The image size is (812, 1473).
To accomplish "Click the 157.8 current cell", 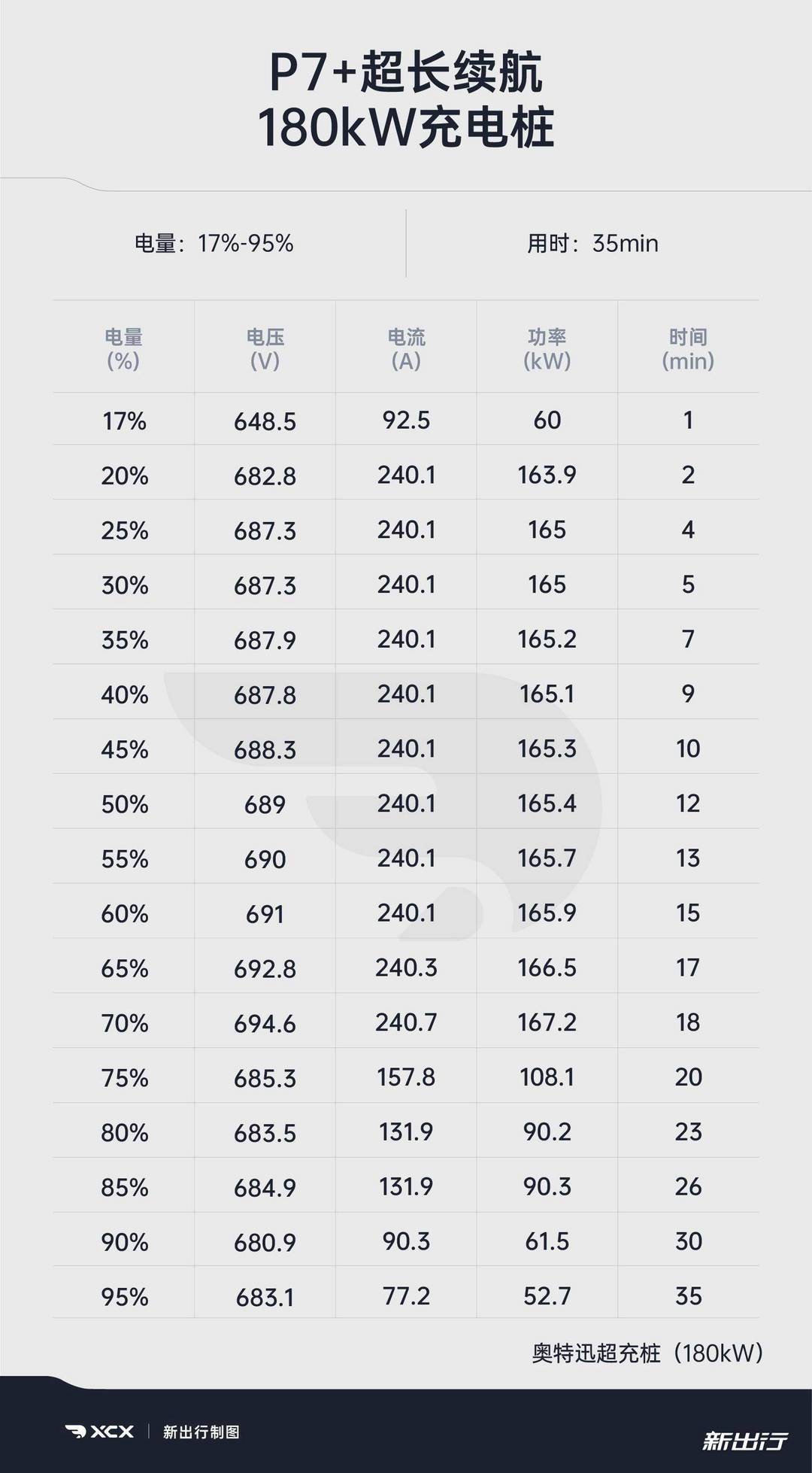I will 406,1077.
